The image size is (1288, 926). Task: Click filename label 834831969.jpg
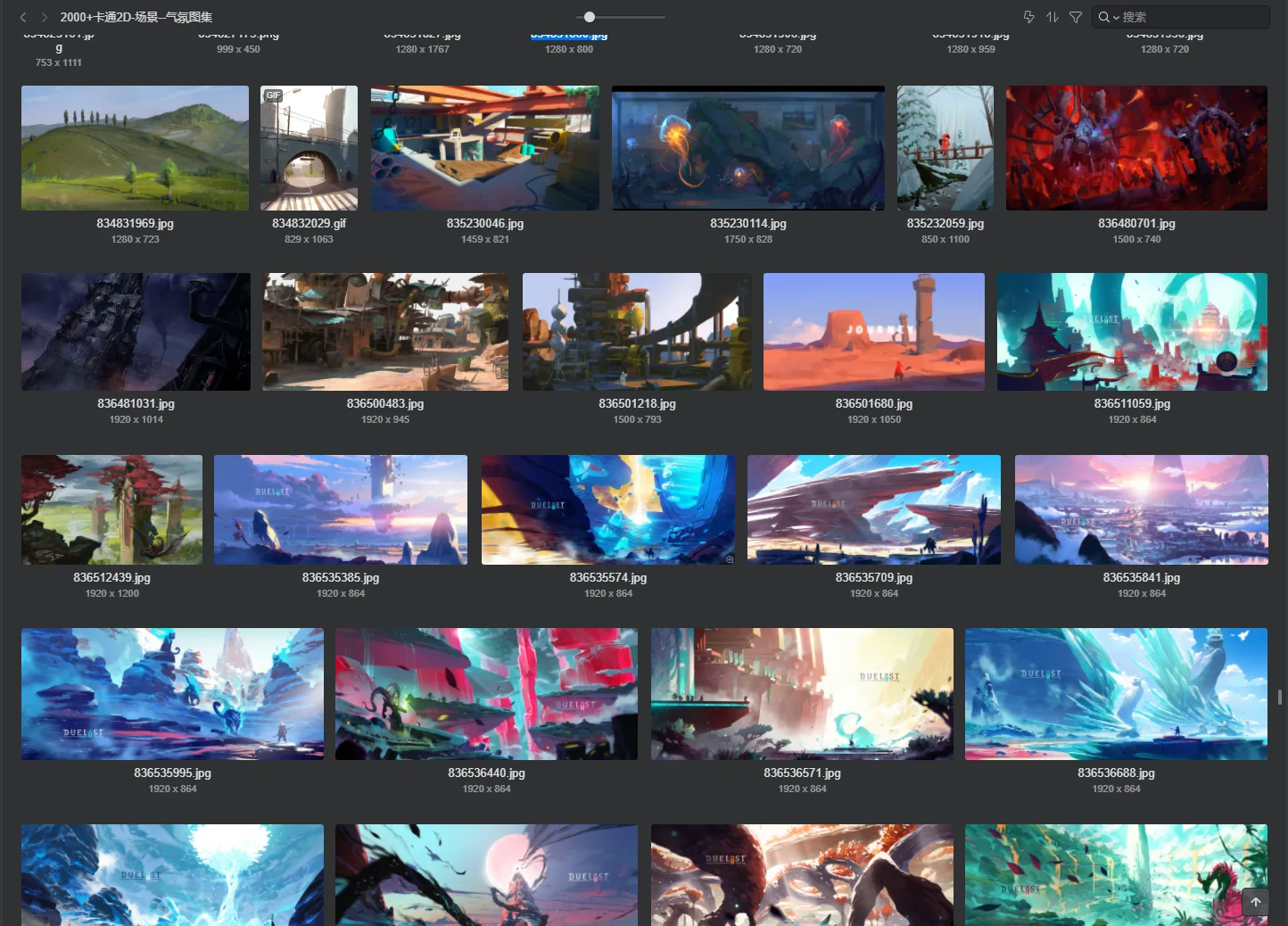tap(135, 224)
